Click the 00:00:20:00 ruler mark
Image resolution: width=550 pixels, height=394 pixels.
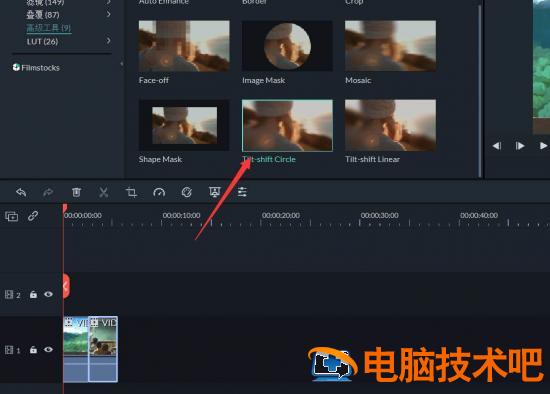coord(281,215)
